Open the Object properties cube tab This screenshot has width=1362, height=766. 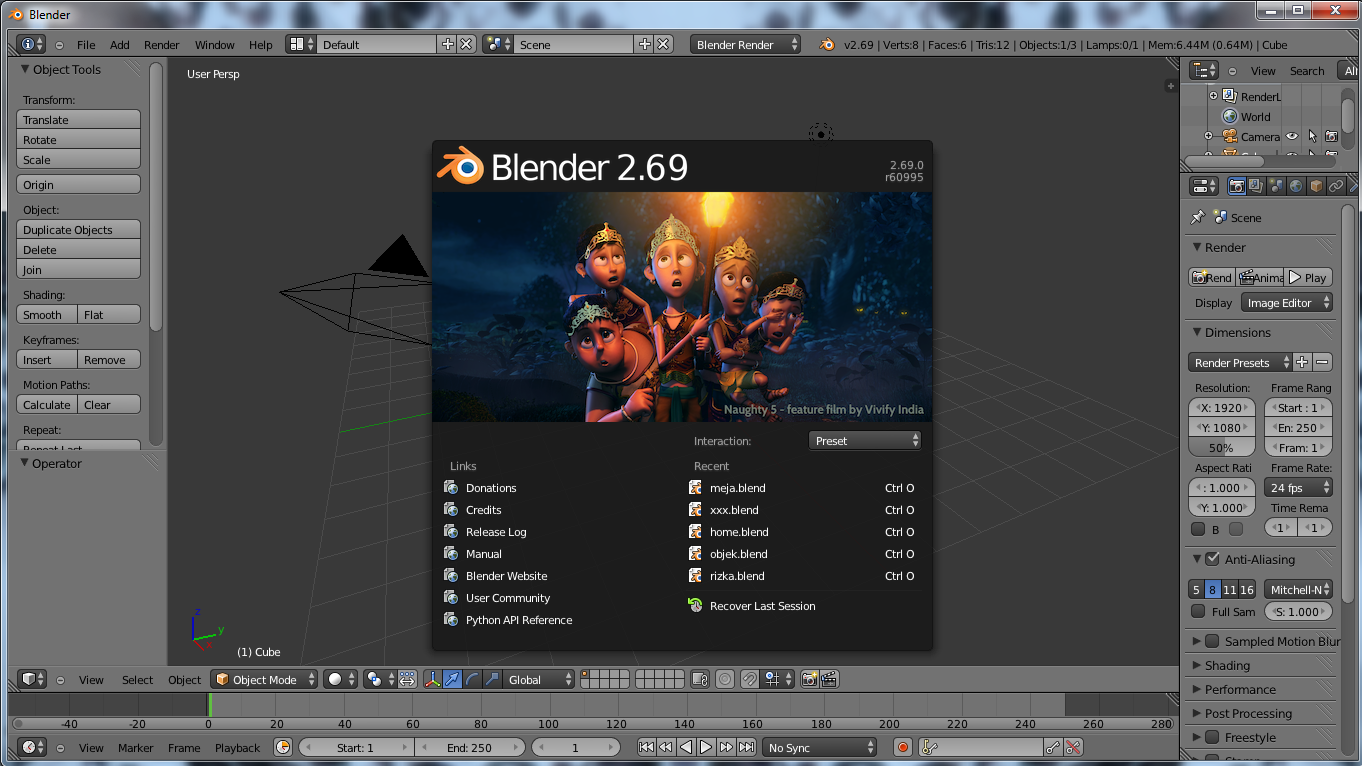1316,186
